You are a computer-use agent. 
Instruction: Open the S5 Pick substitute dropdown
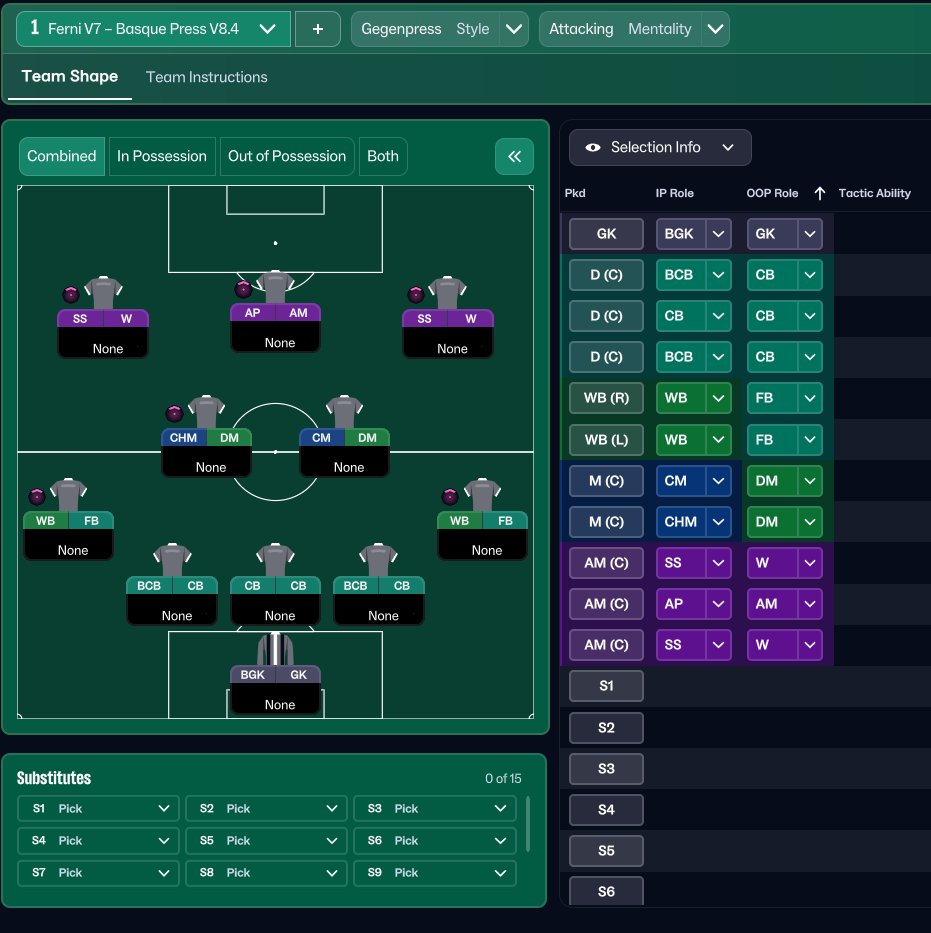pos(266,841)
